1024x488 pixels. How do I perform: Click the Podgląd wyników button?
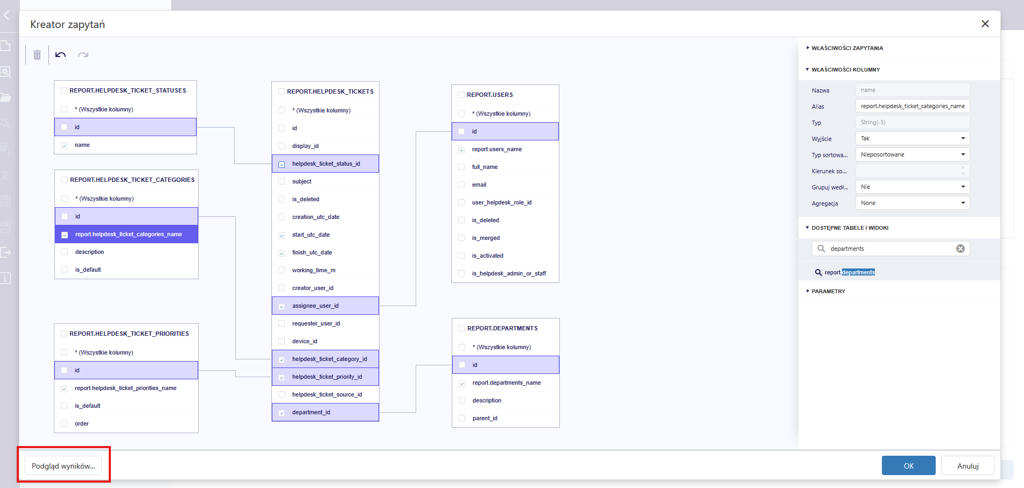click(64, 466)
